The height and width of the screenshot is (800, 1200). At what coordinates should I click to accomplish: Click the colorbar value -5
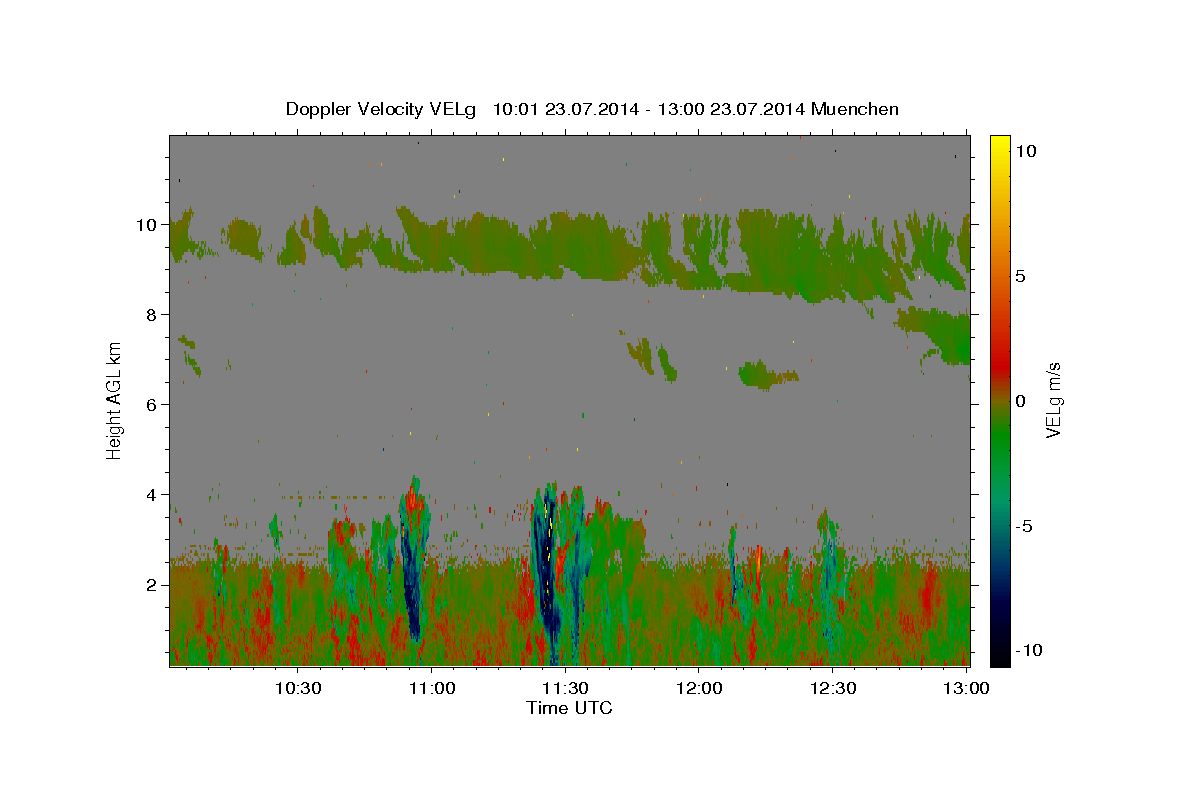1025,526
